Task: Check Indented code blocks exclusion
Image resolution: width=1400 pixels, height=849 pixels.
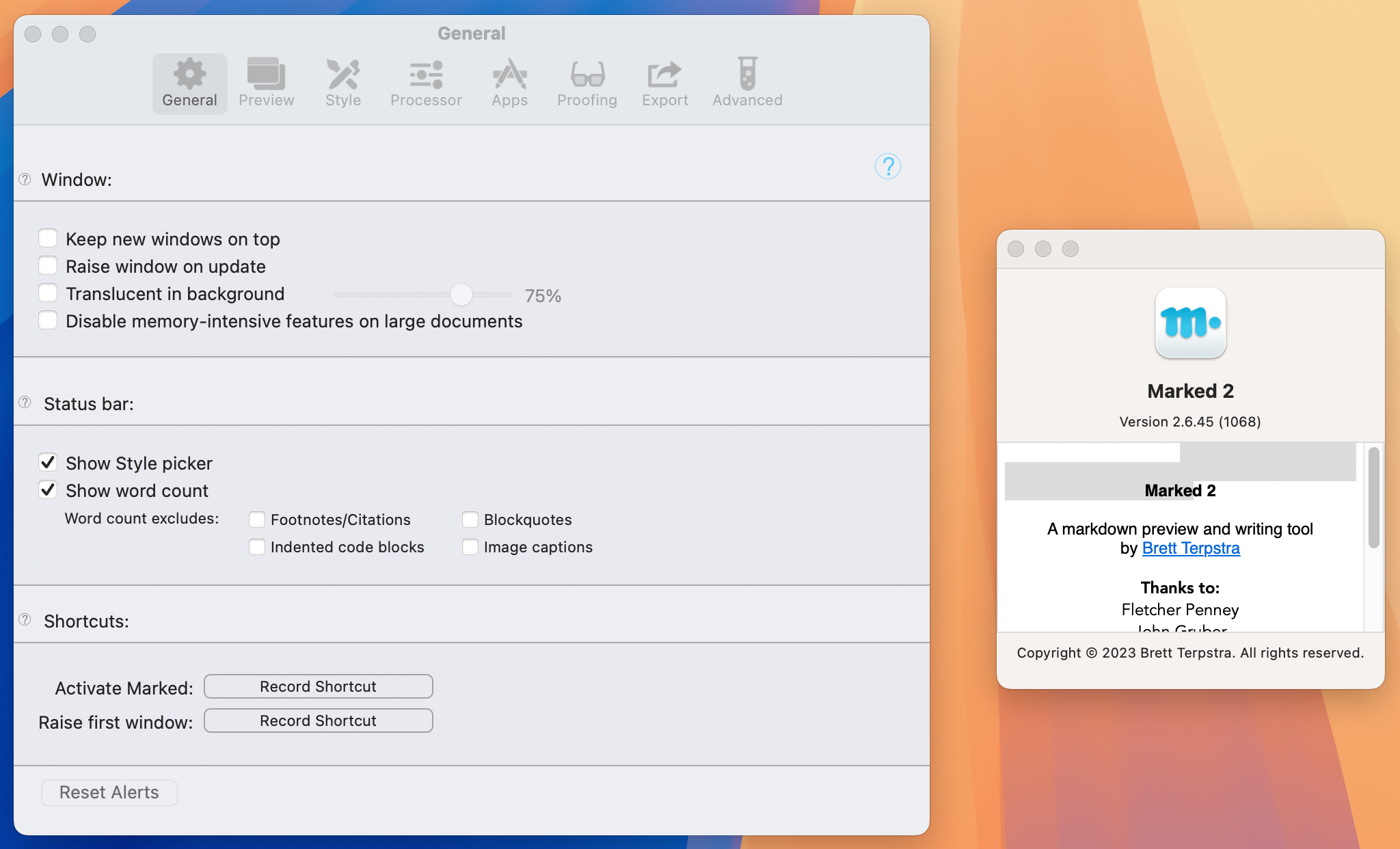Action: (257, 547)
